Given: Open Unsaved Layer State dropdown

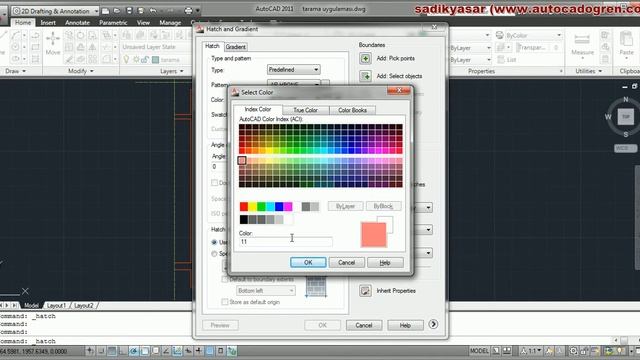Looking at the screenshot, I should (156, 47).
